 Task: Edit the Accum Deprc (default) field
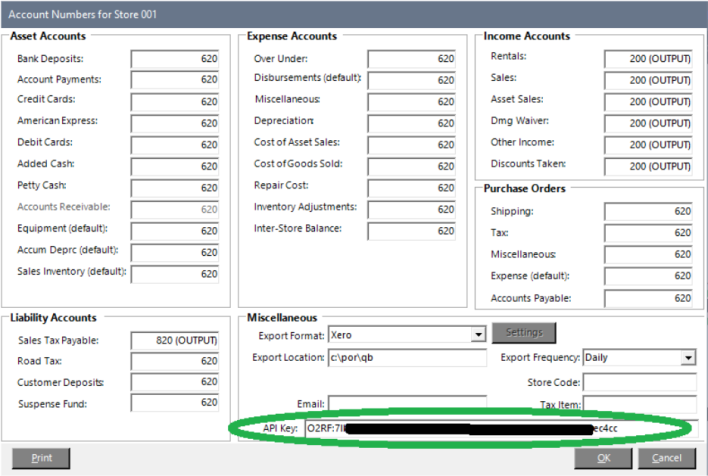tap(175, 252)
